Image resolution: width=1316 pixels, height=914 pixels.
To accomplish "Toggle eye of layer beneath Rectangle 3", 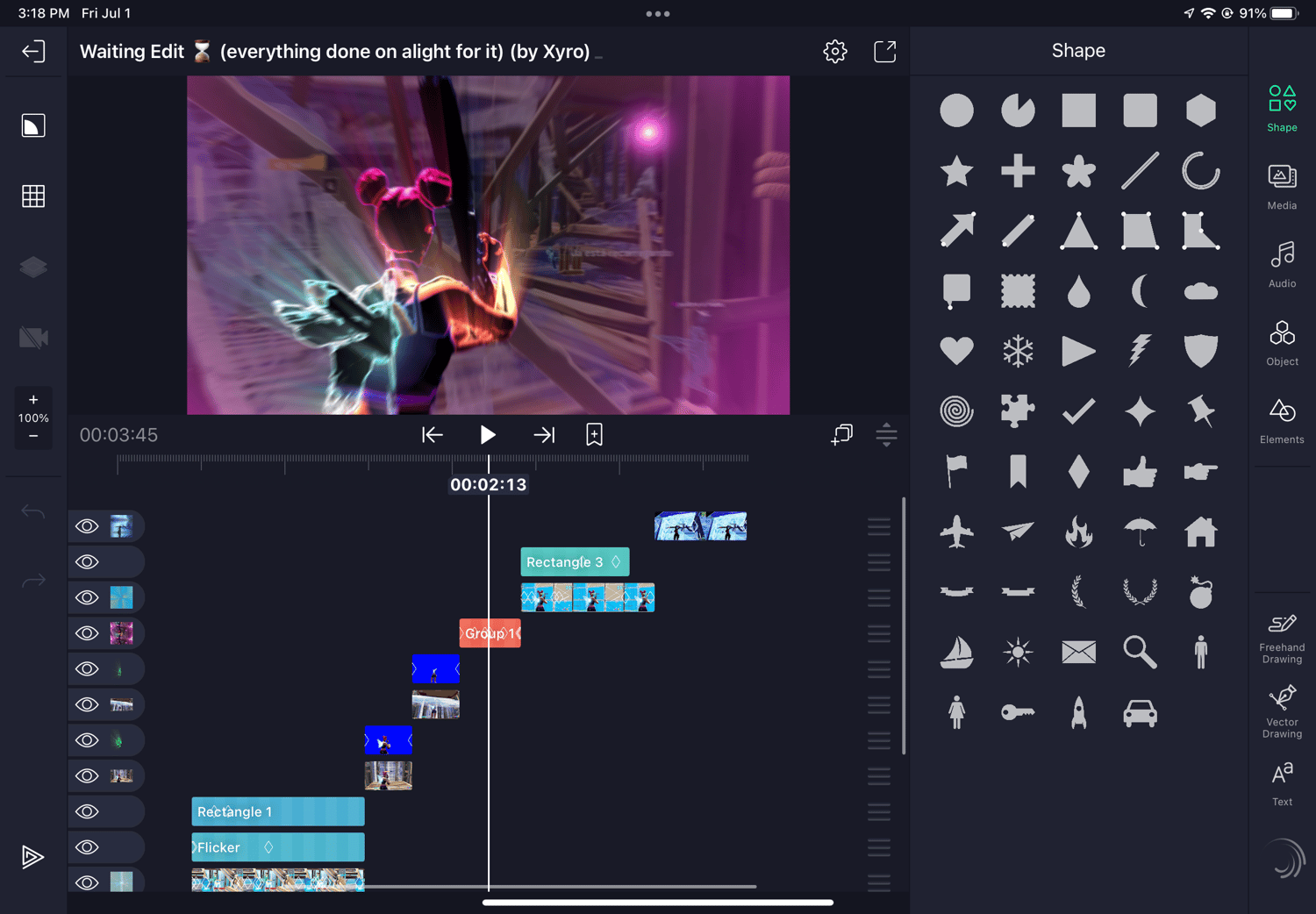I will (x=87, y=597).
